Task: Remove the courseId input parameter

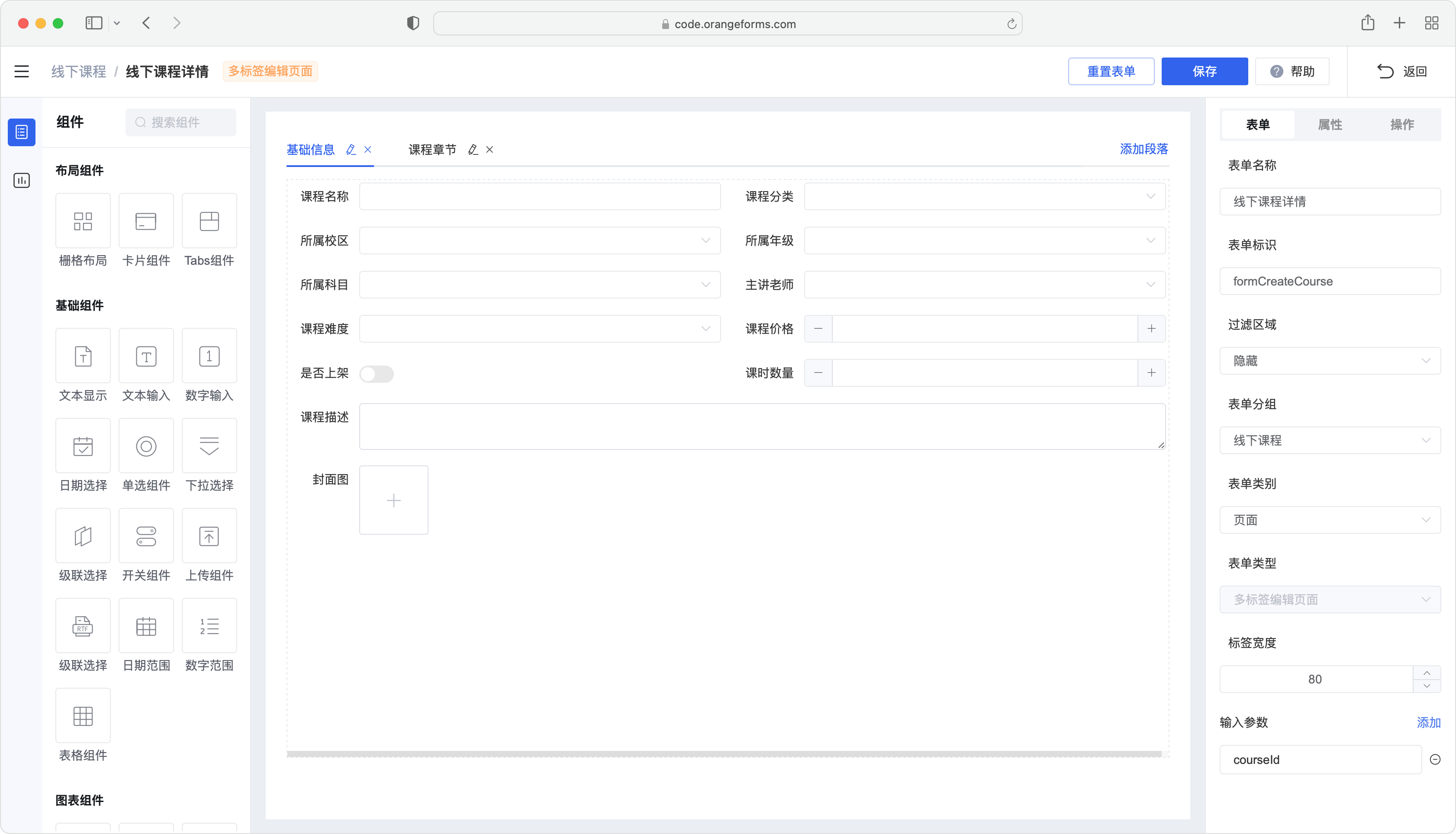Action: (x=1435, y=760)
